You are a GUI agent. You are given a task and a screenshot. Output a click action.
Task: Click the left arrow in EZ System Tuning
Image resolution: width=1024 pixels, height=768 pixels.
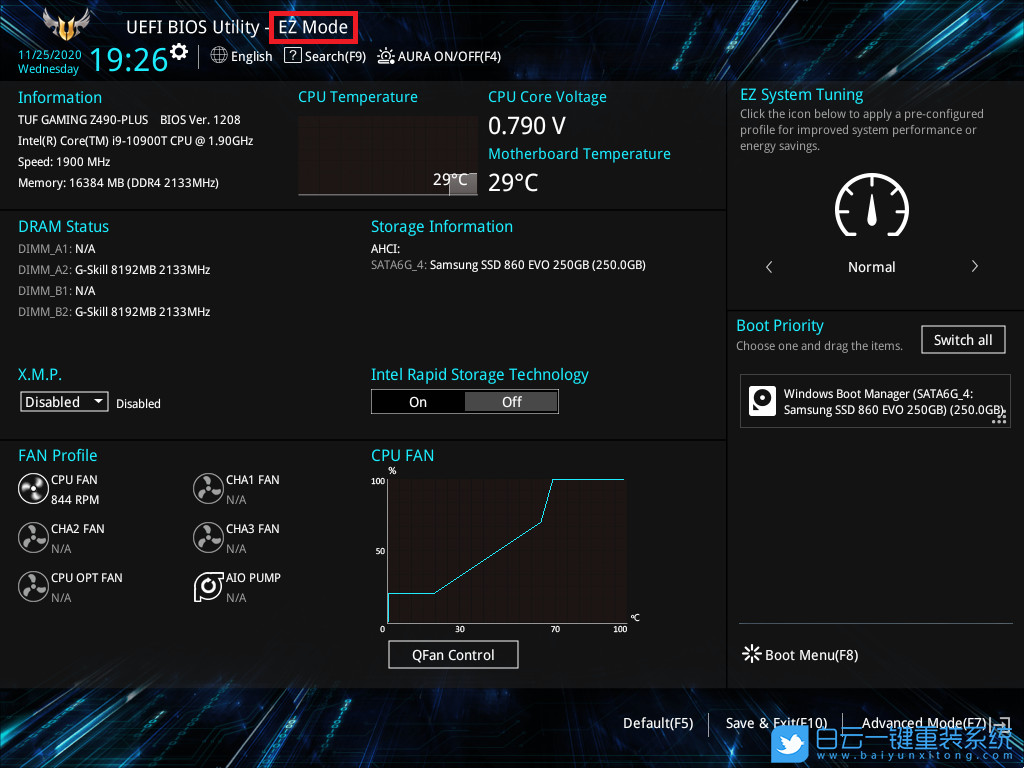point(768,266)
